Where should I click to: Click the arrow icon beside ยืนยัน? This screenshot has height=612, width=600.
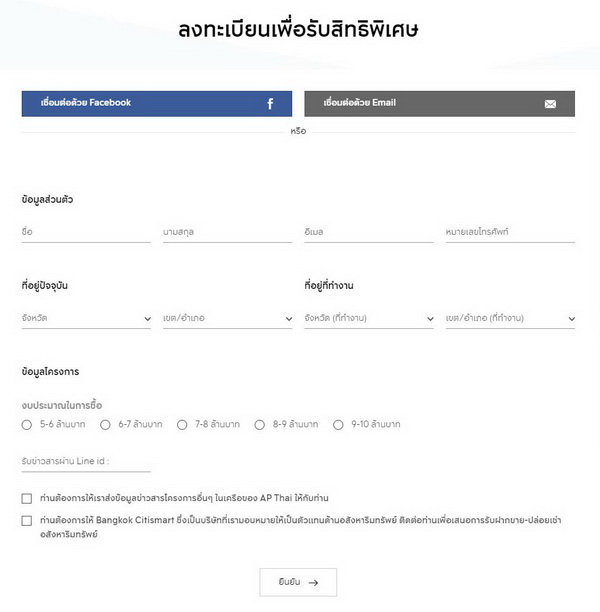314,582
